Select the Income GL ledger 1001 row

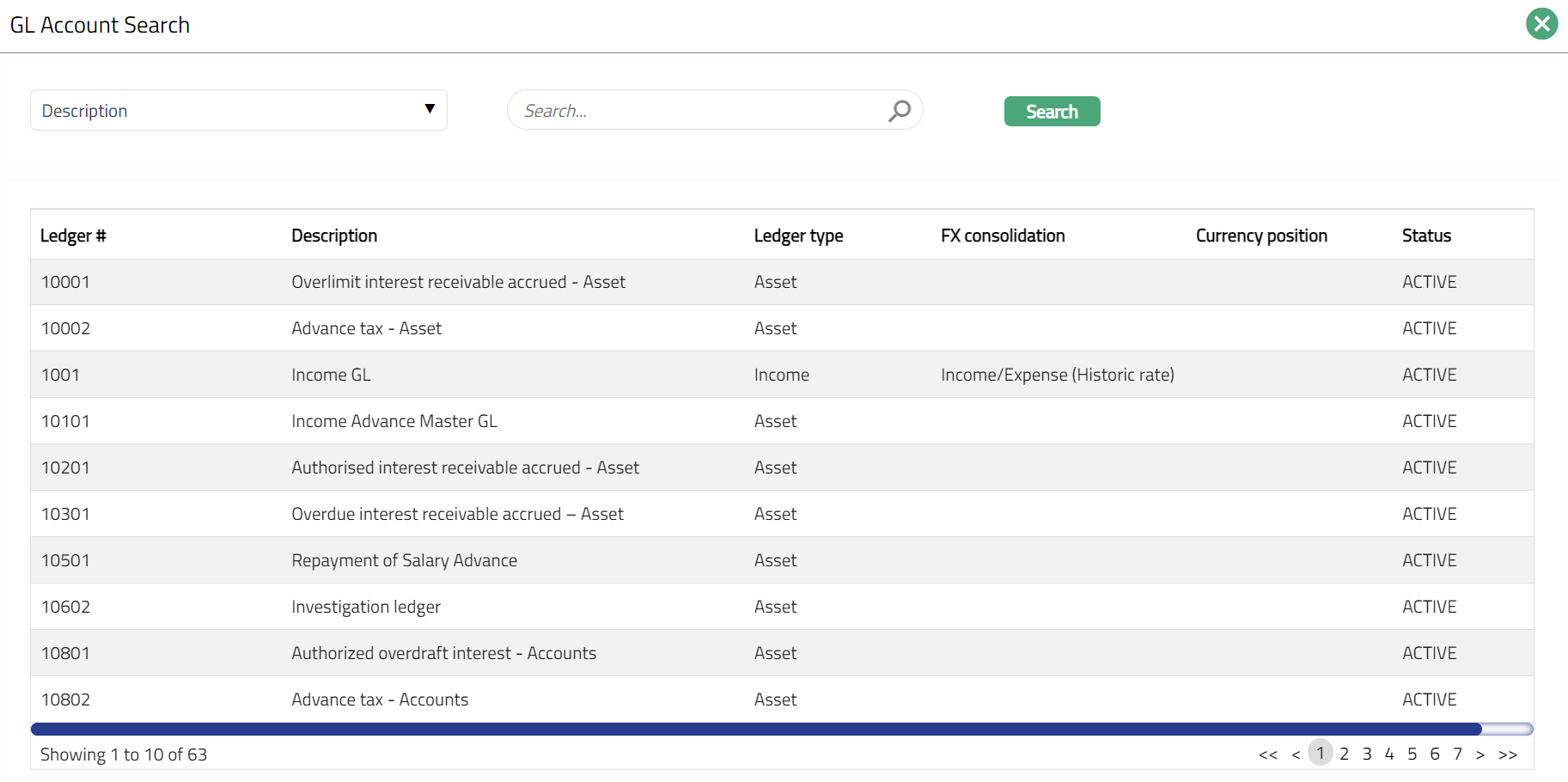(x=331, y=375)
